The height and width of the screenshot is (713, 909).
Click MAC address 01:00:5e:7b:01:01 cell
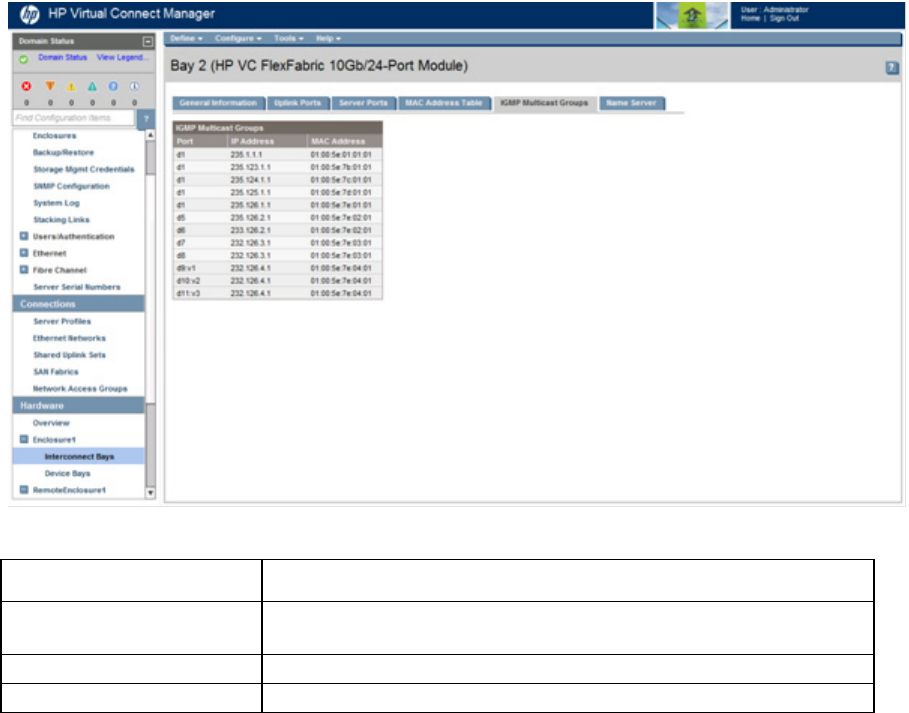pyautogui.click(x=341, y=168)
